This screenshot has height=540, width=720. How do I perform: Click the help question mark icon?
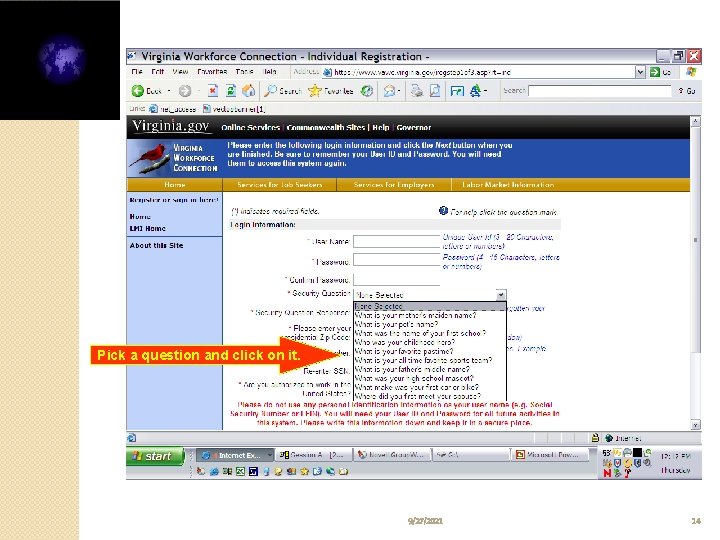443,211
